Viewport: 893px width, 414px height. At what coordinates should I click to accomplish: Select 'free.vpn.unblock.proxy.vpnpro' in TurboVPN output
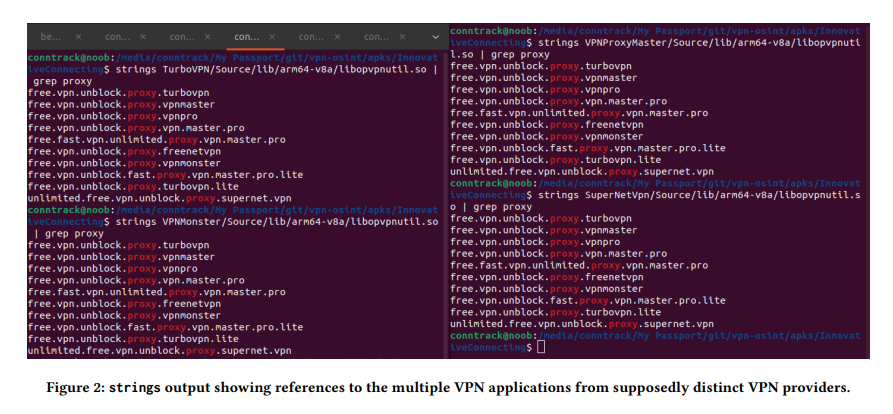pyautogui.click(x=112, y=116)
